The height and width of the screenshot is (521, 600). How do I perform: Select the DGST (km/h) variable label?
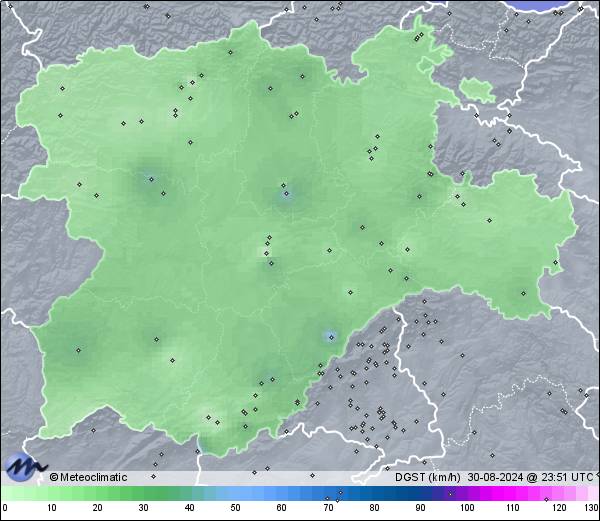coord(428,477)
